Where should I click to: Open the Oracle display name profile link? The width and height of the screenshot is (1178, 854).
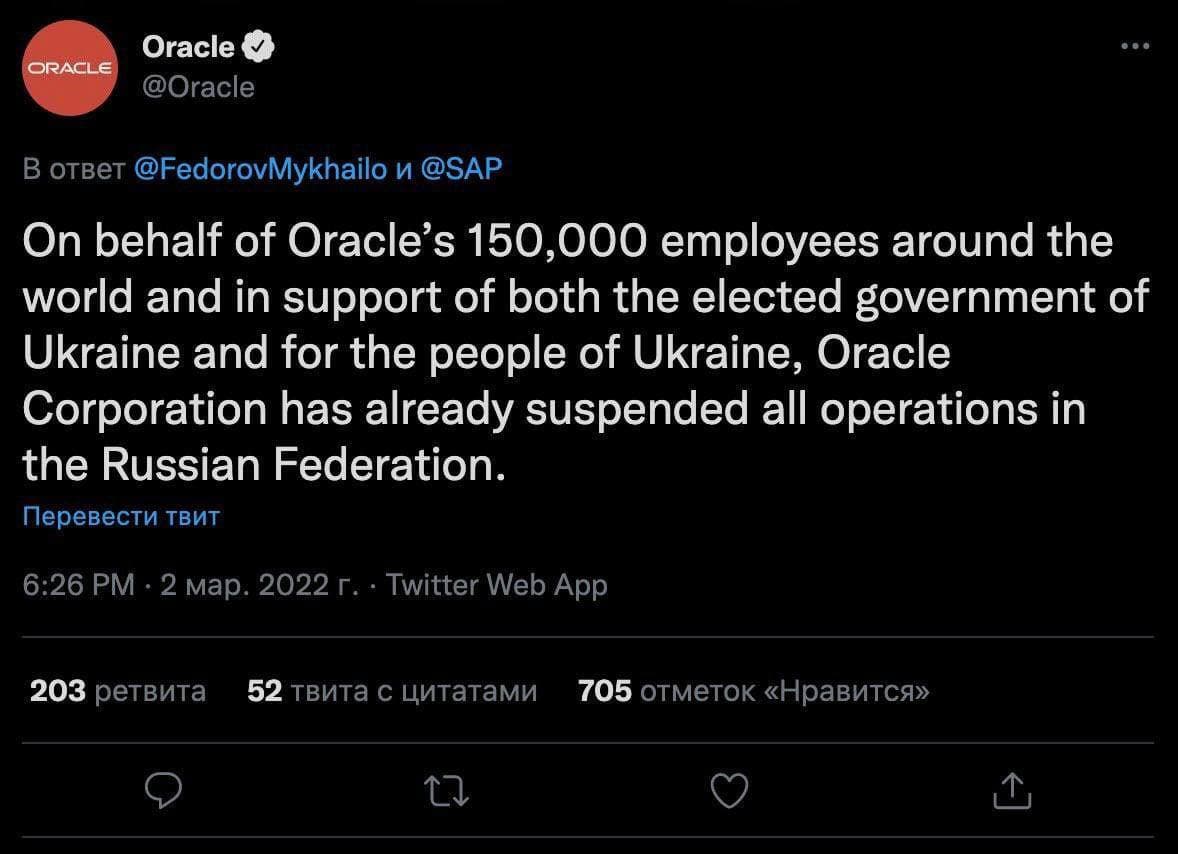pyautogui.click(x=188, y=46)
